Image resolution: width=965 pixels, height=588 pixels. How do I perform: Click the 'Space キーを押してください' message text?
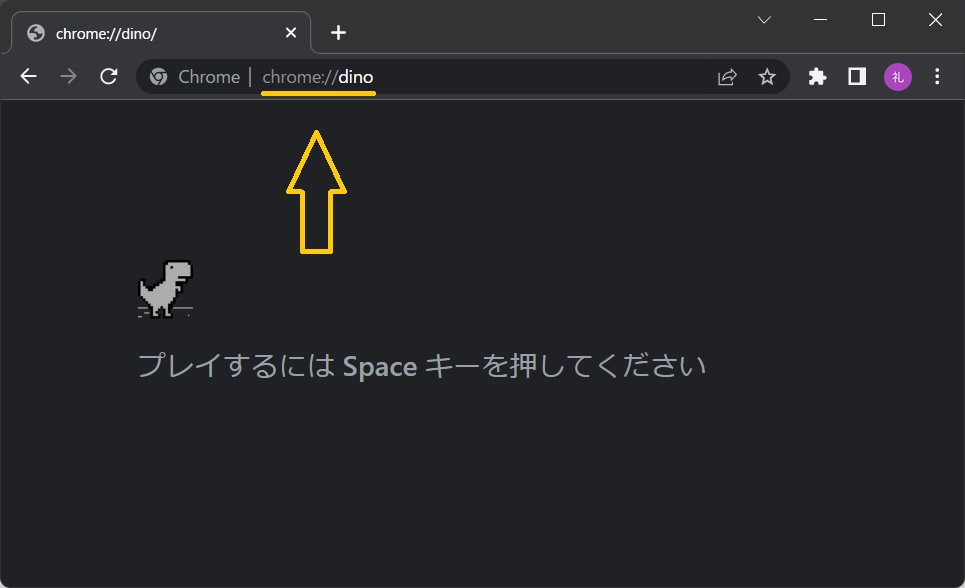pos(524,366)
